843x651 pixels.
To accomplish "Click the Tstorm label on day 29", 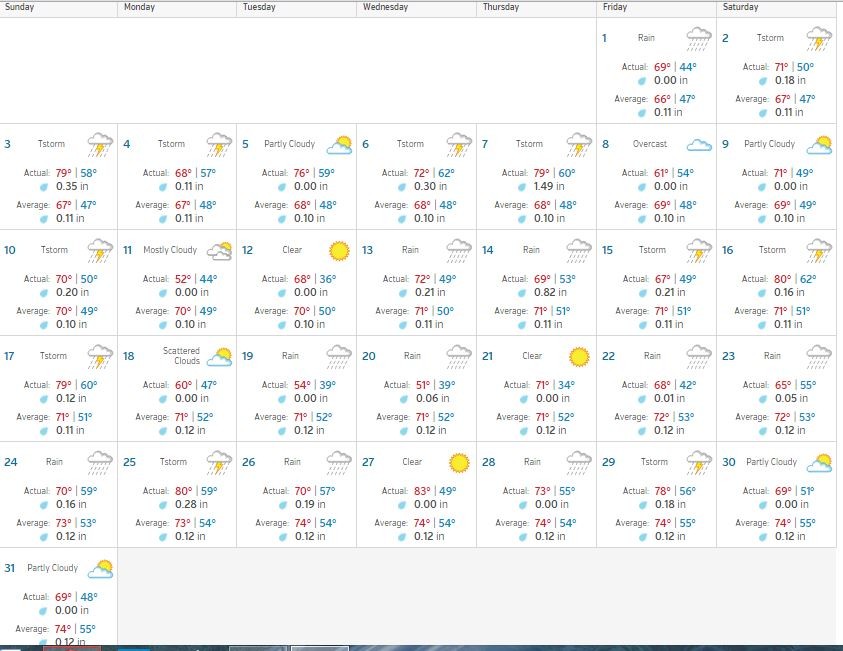I will pos(653,462).
